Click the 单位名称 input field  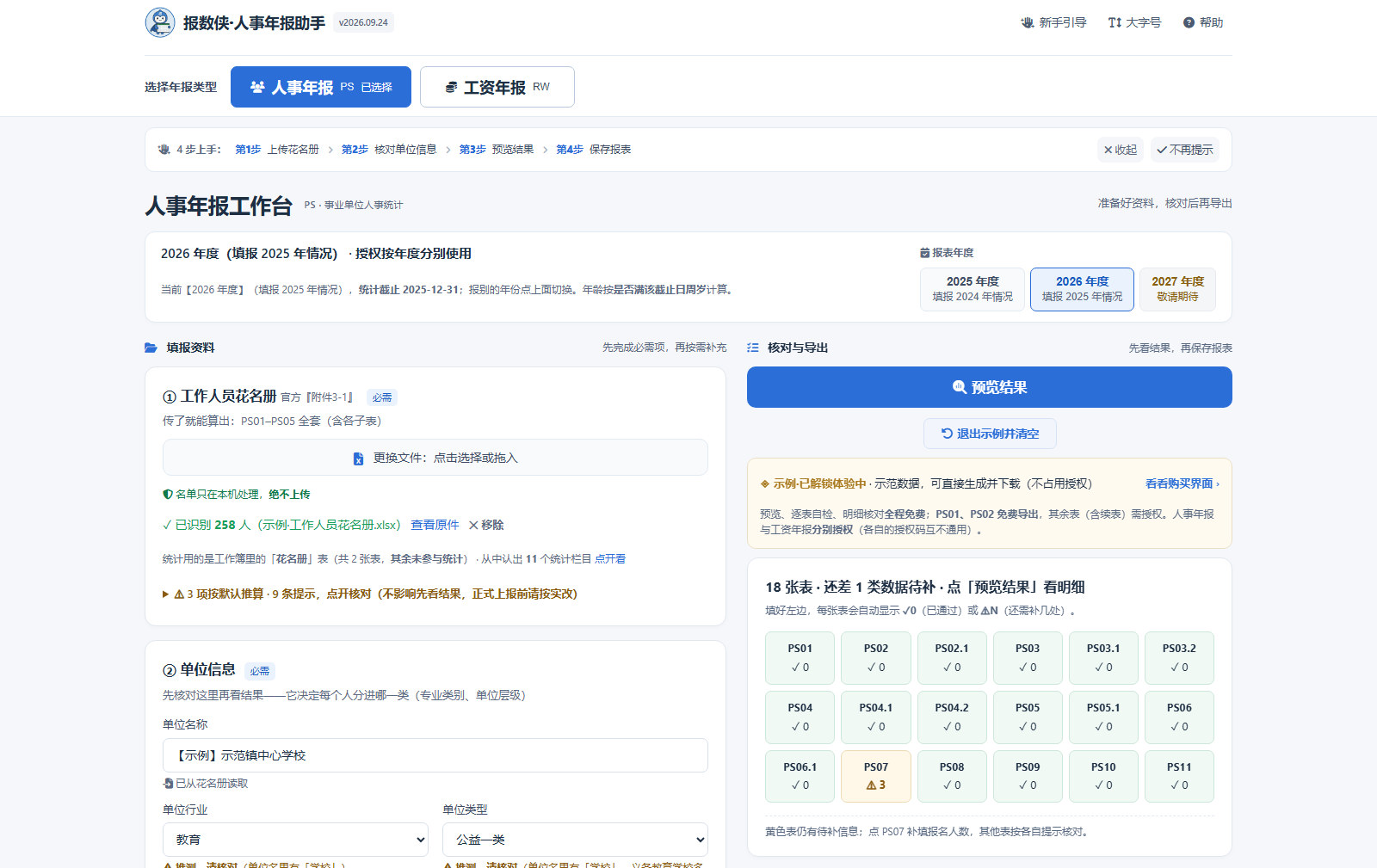click(x=435, y=755)
